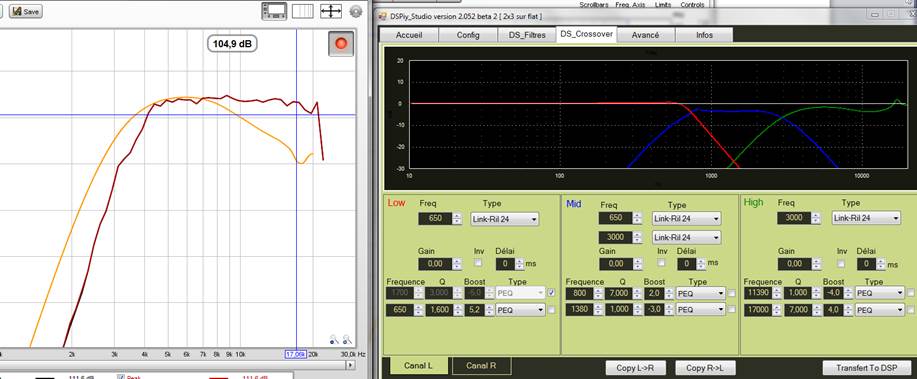Click Mid Freq 3000 stepper

[638, 237]
